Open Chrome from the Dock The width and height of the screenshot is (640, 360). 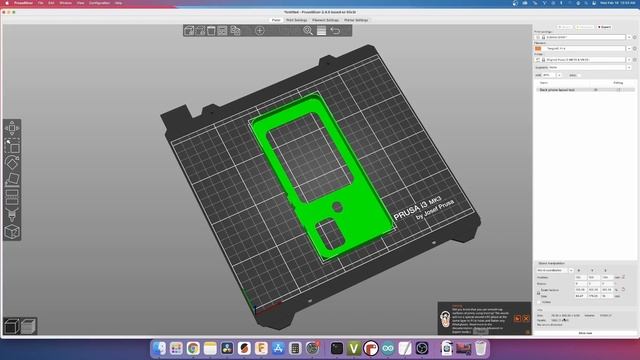(193, 348)
